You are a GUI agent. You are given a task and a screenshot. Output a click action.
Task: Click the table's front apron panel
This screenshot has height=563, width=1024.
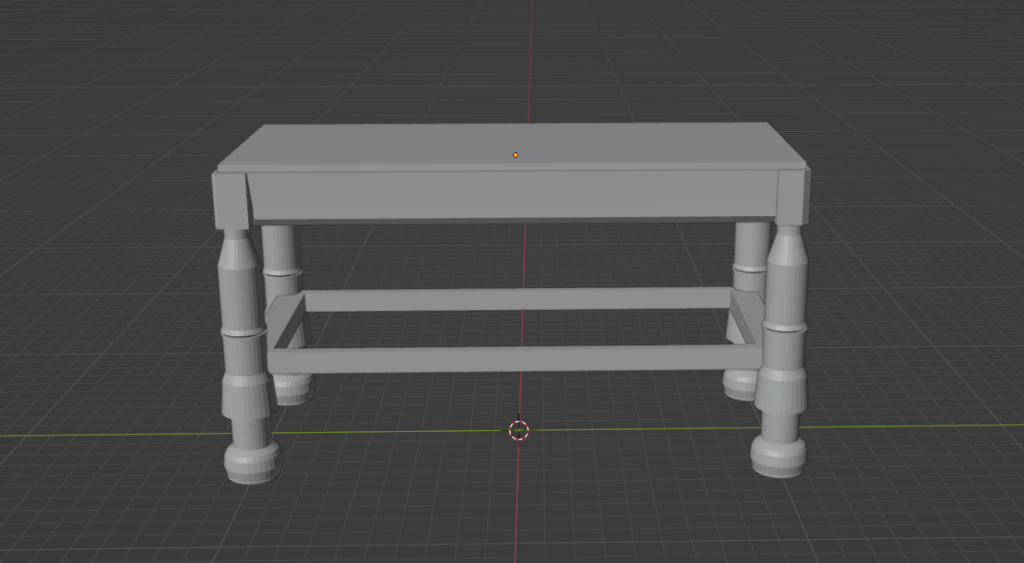coord(510,196)
